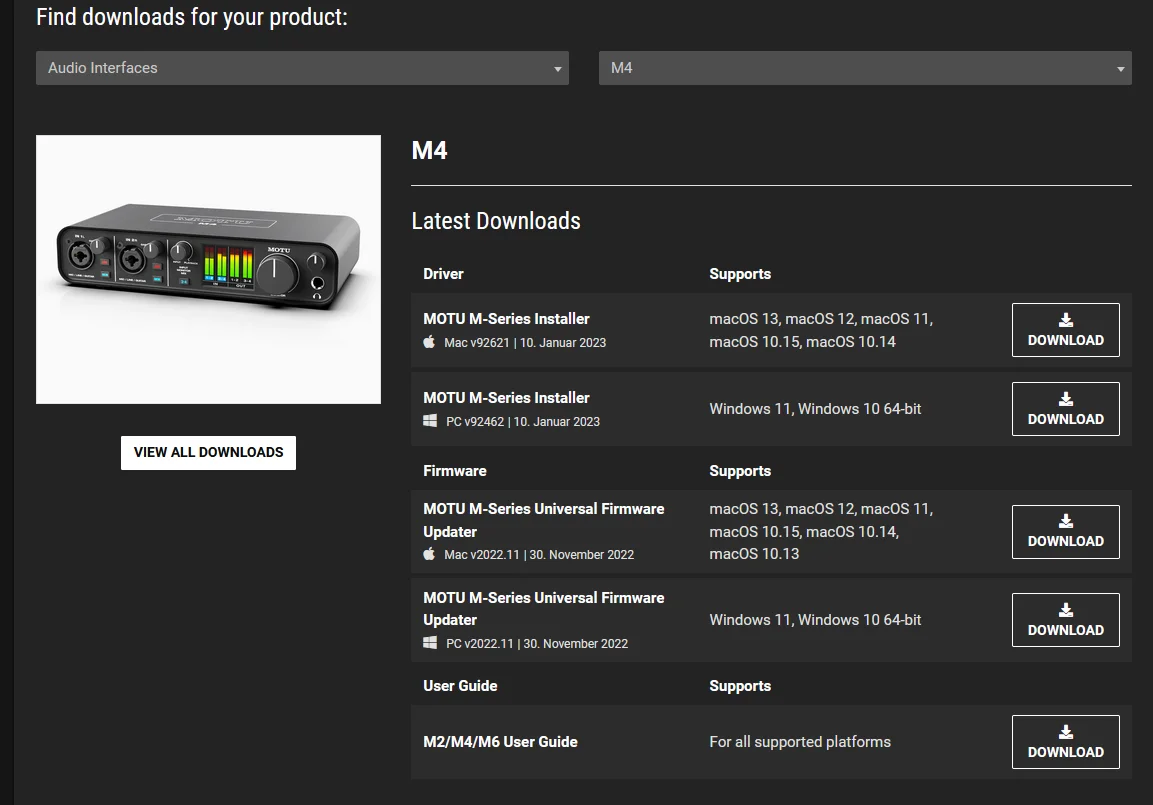Click the Firmware section header
The image size is (1153, 805).
point(455,471)
